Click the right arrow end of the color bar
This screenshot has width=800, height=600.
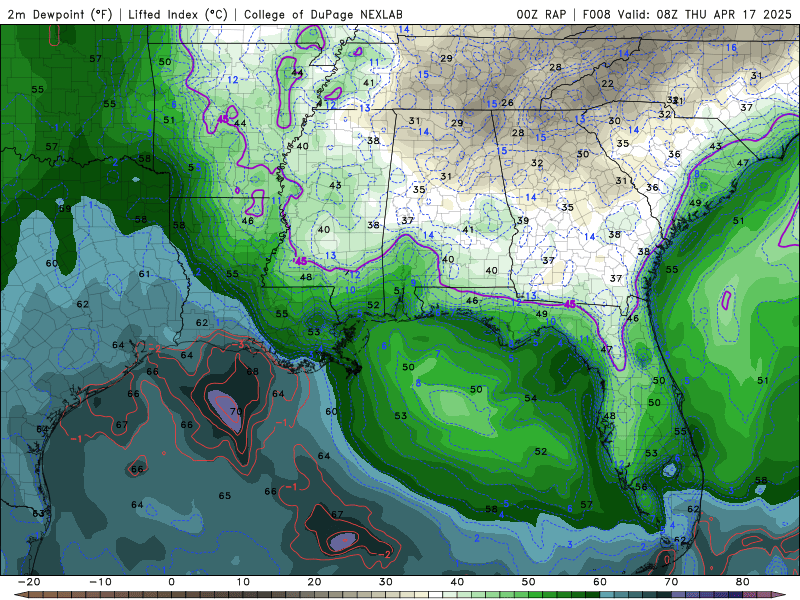779,595
